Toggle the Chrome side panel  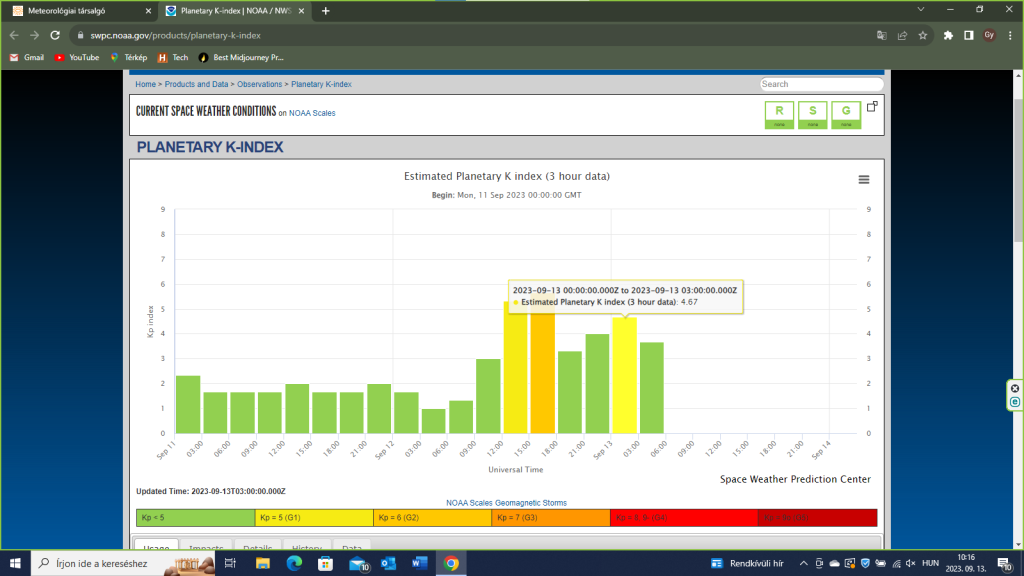[x=968, y=35]
